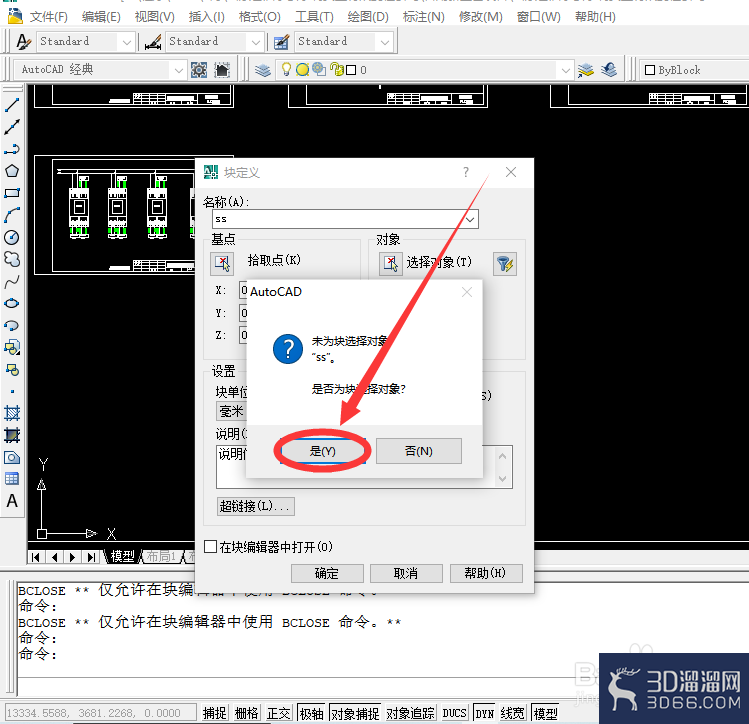Toggle Snap mode in status bar
The height and width of the screenshot is (724, 749).
214,713
